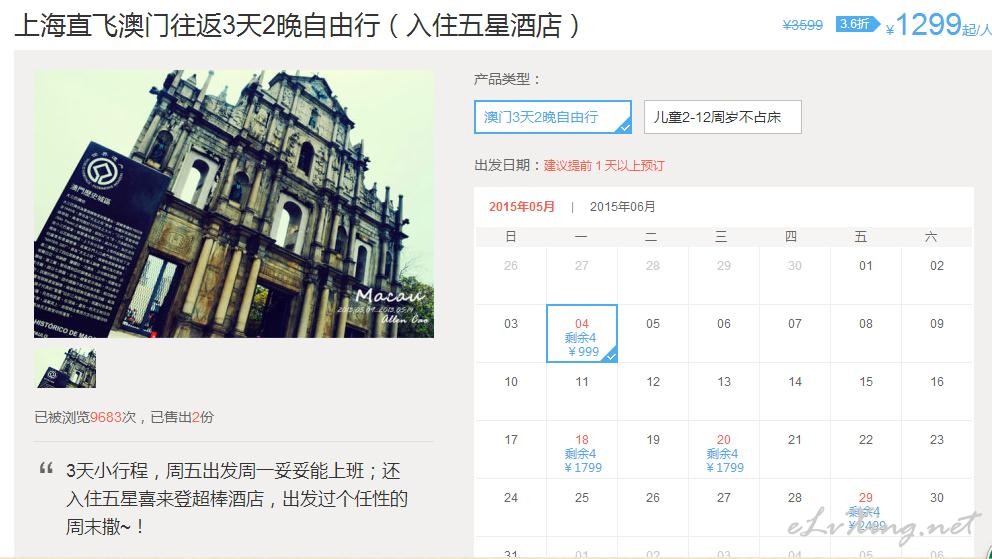Screen dimensions: 992x559
Task: Click calendar date 23
Action: coord(937,439)
